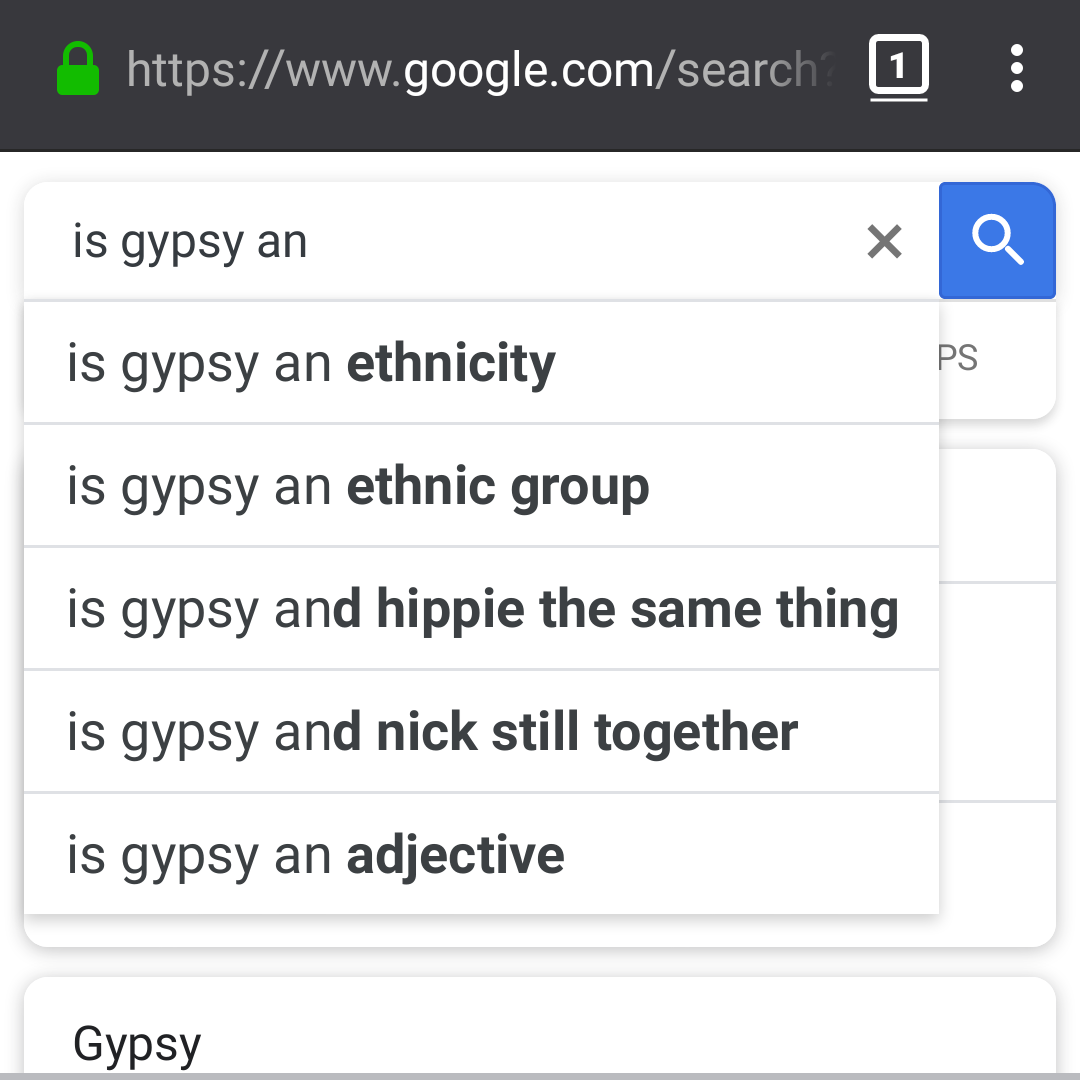The height and width of the screenshot is (1080, 1080).
Task: Choose suggestion 'is gypsy an adjective'
Action: click(x=480, y=856)
